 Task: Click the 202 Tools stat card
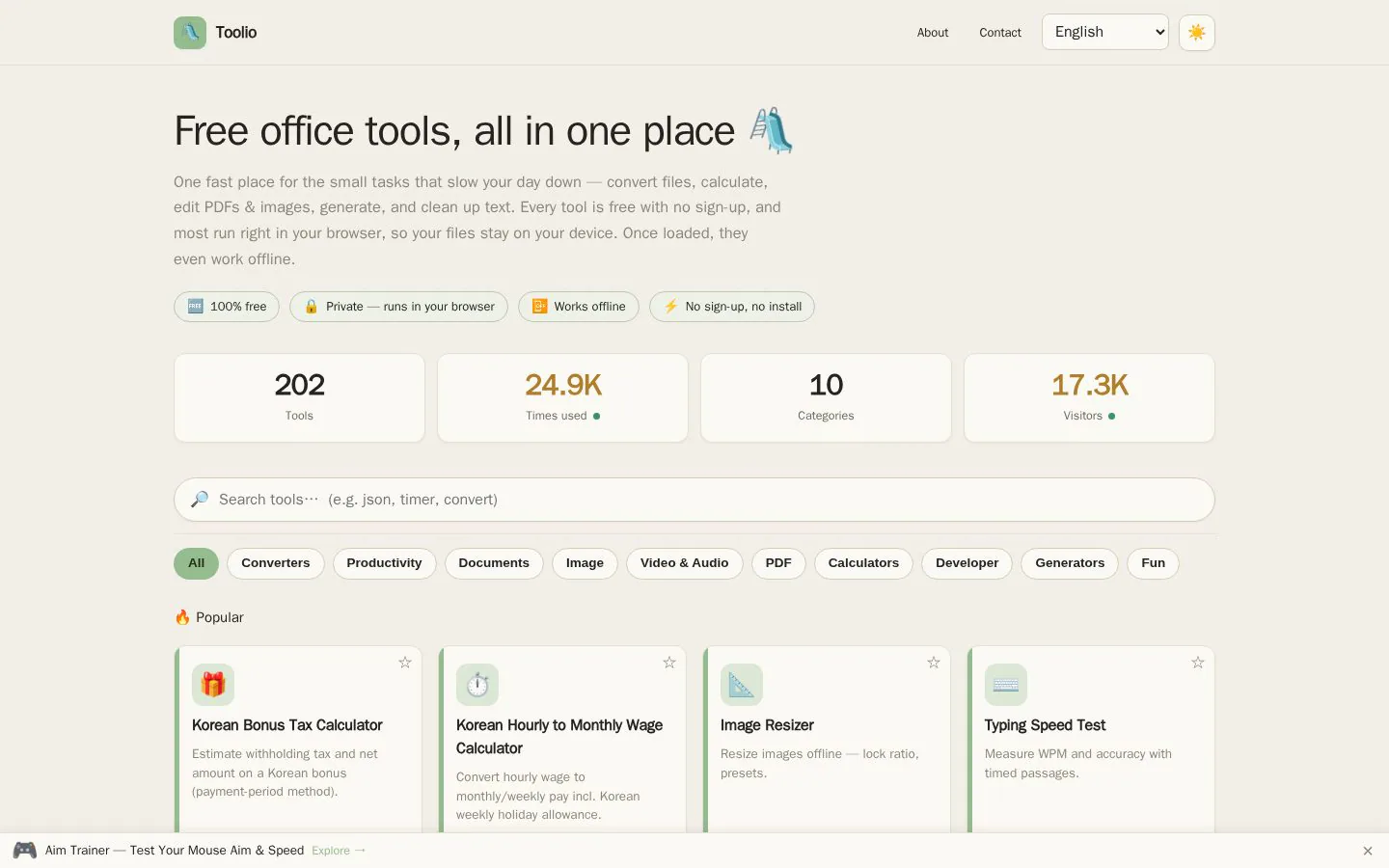click(x=299, y=397)
